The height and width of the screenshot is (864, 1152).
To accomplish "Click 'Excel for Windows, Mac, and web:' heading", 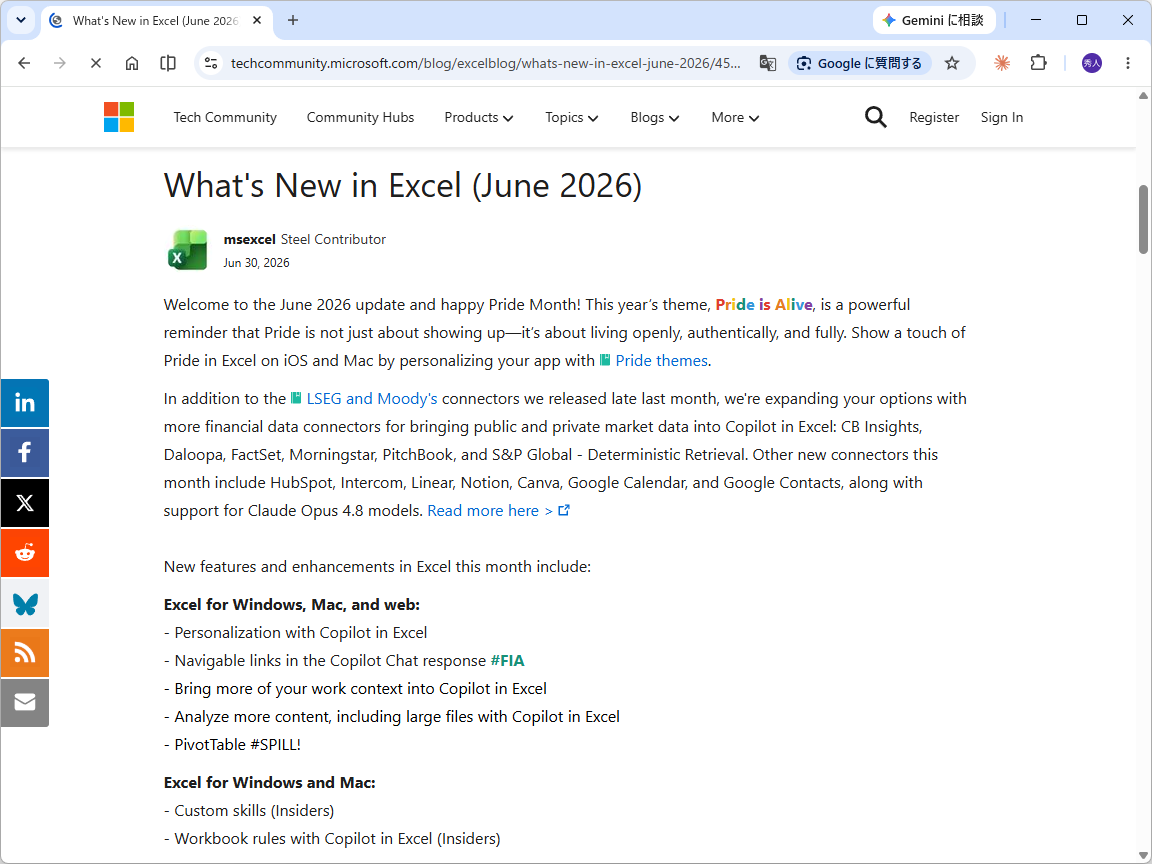I will tap(292, 605).
